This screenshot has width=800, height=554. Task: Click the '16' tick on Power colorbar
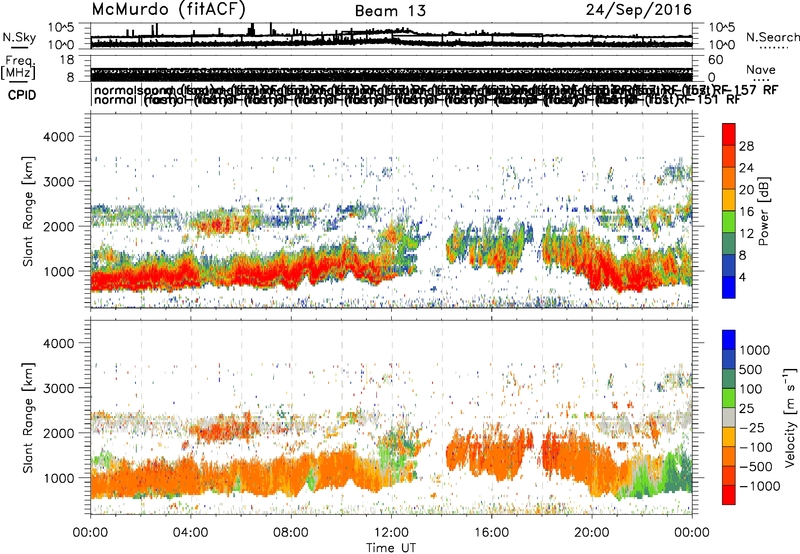pos(746,212)
